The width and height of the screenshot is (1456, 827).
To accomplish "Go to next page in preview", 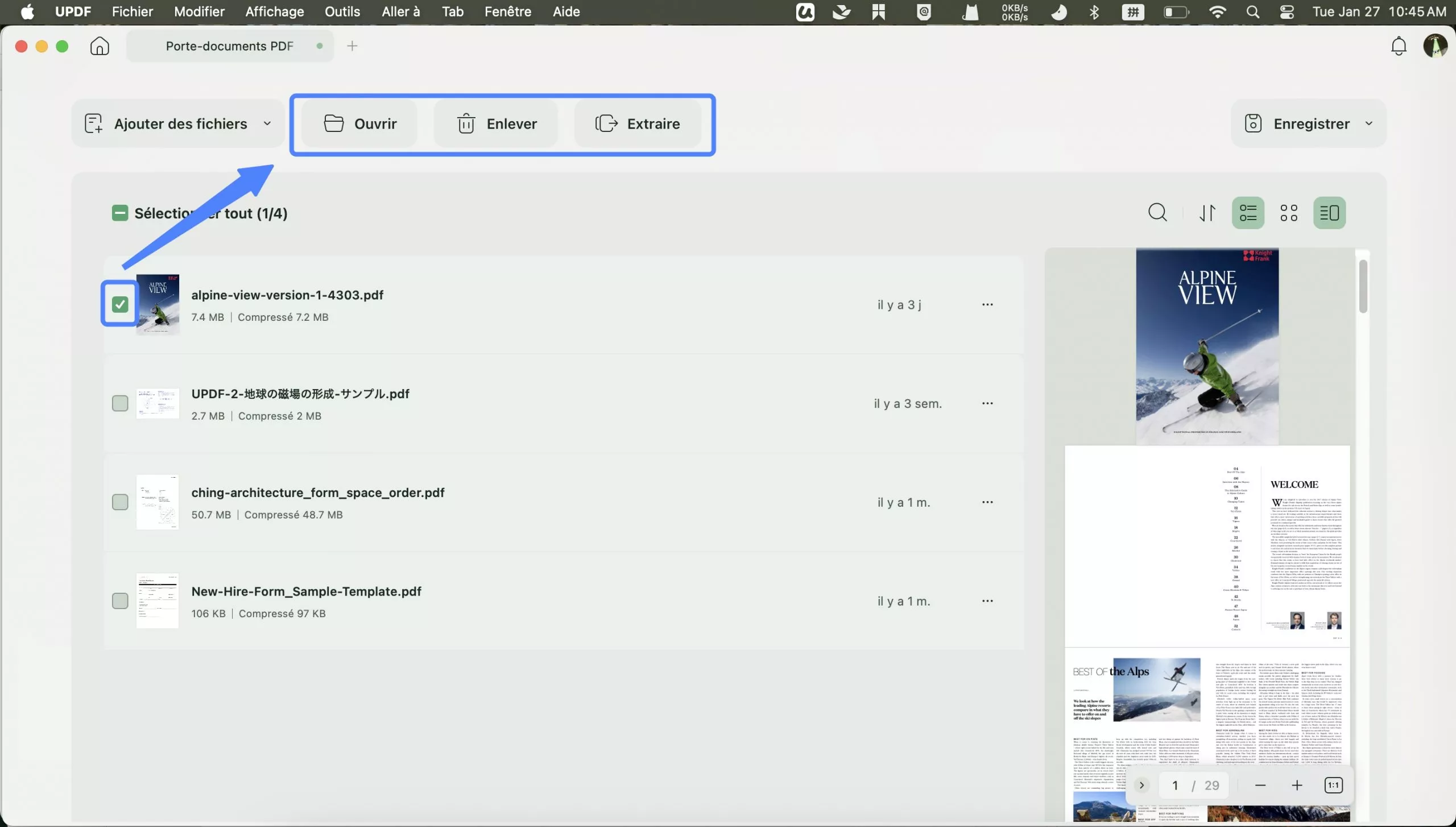I will pos(1142,784).
